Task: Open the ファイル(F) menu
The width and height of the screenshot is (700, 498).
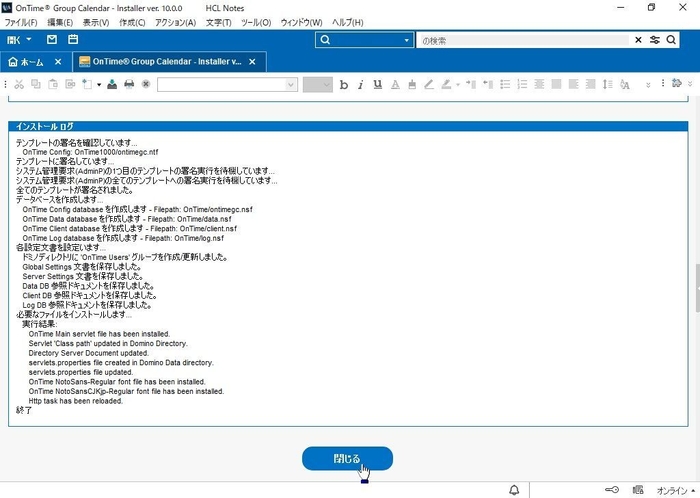Action: [x=21, y=22]
